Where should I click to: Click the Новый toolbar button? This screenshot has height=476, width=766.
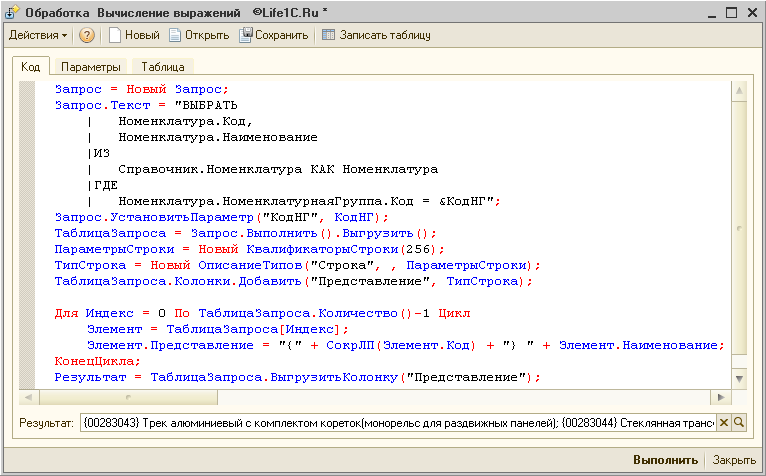tap(134, 35)
